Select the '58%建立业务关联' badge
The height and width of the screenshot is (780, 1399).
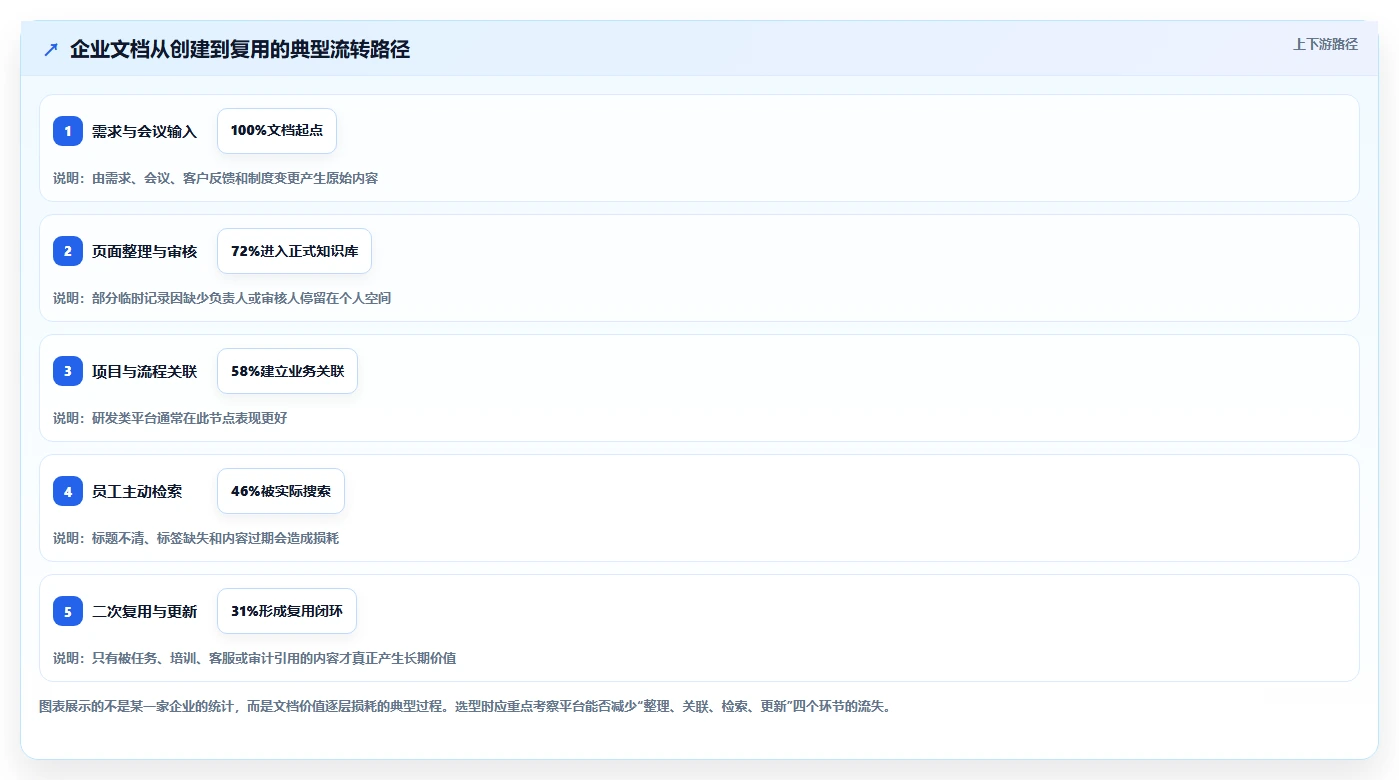287,371
